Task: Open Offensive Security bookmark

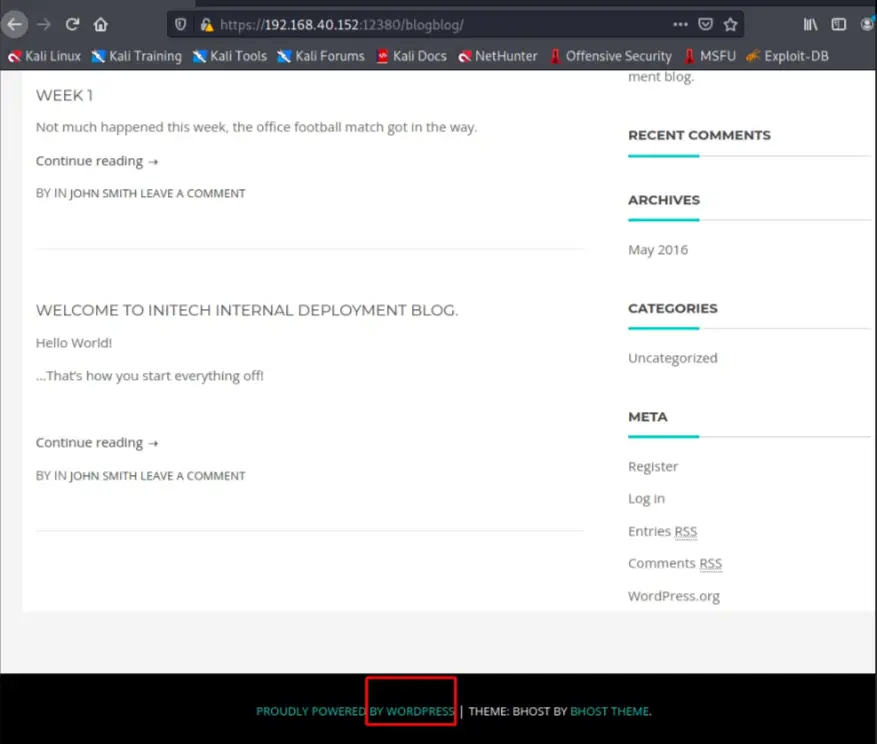Action: point(611,56)
